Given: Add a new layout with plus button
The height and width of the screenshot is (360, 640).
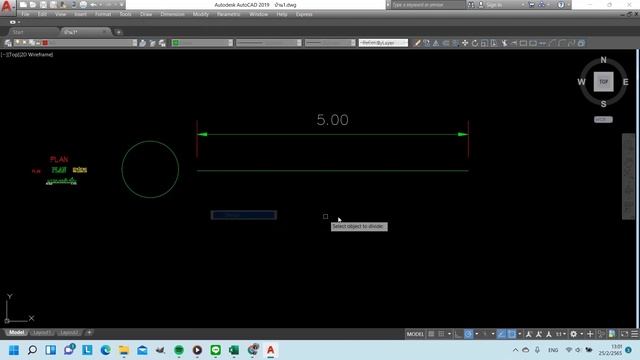Looking at the screenshot, I should tap(89, 333).
